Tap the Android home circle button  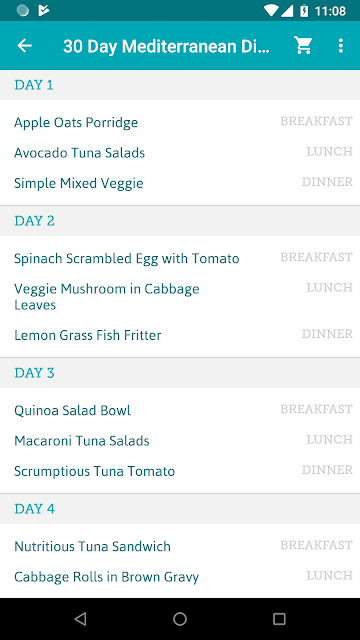click(180, 619)
